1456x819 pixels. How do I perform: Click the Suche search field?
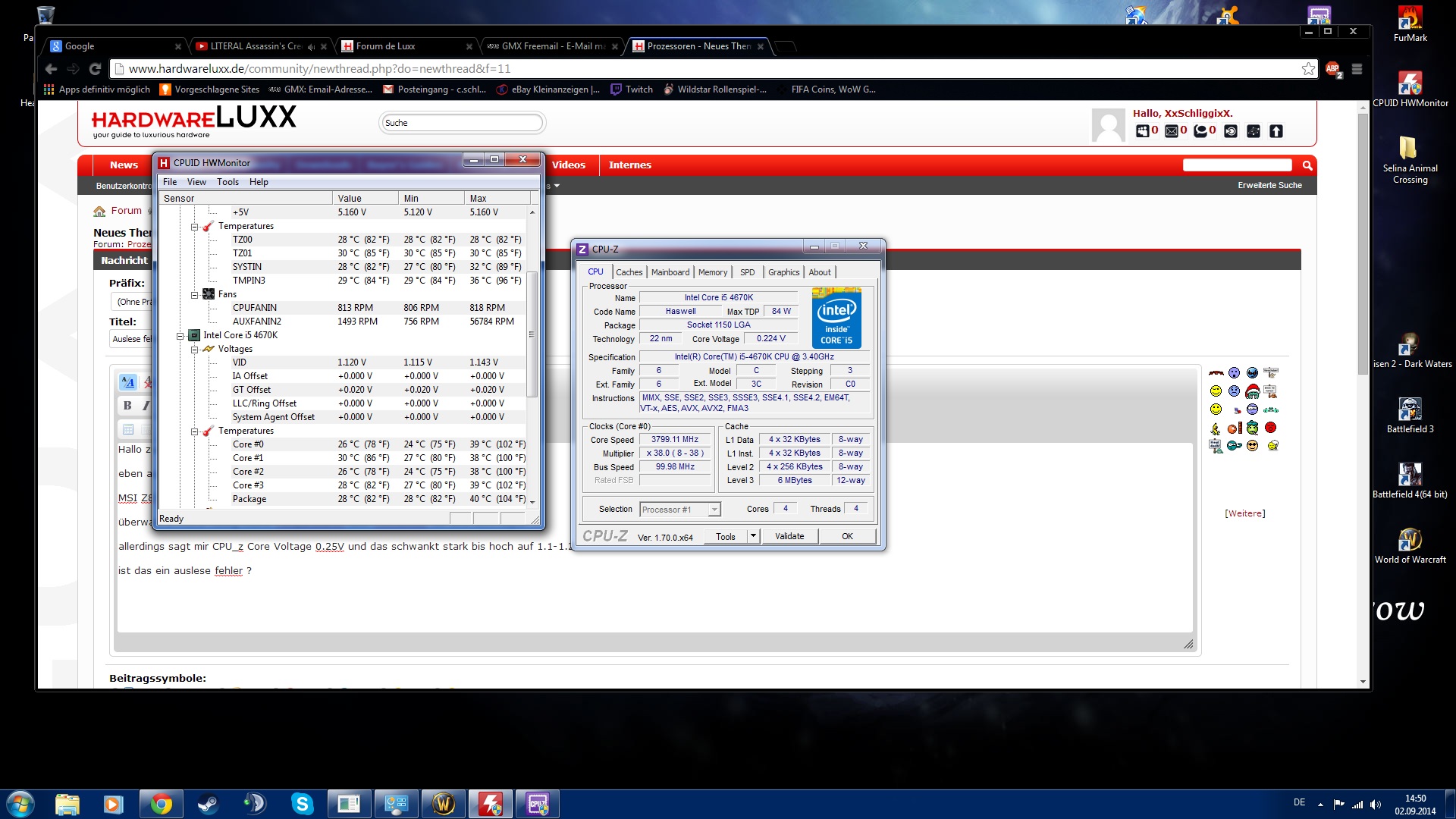[462, 123]
